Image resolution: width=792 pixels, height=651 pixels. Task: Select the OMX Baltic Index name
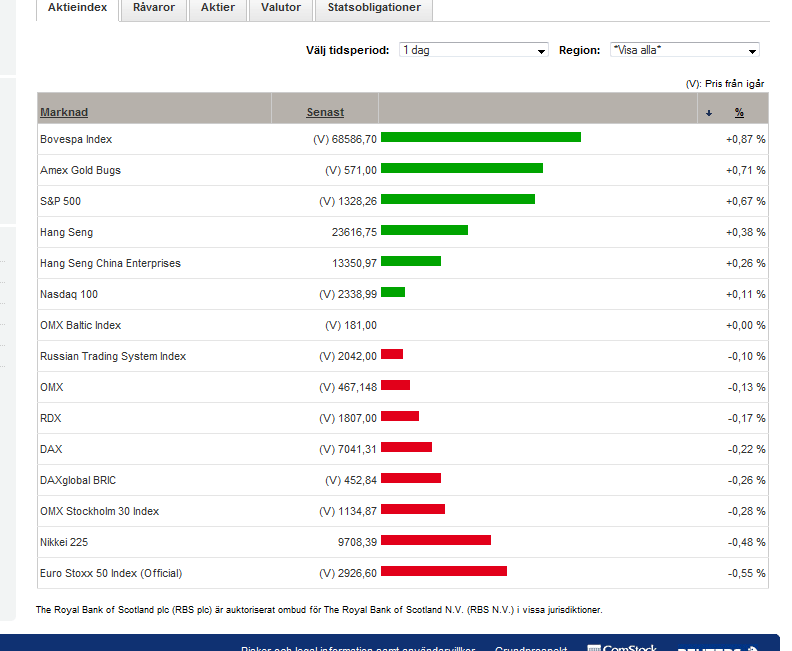pos(81,325)
